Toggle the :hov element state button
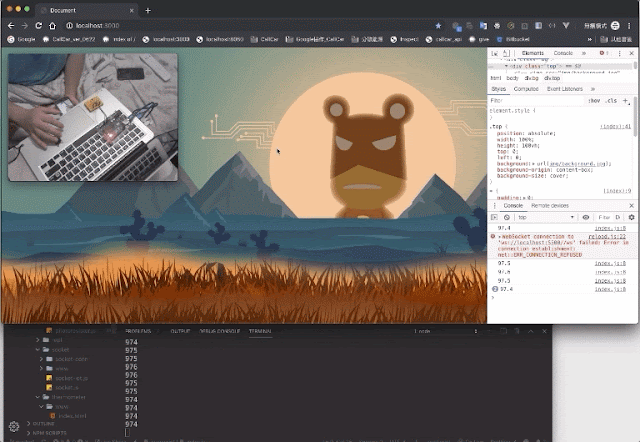 coord(594,101)
